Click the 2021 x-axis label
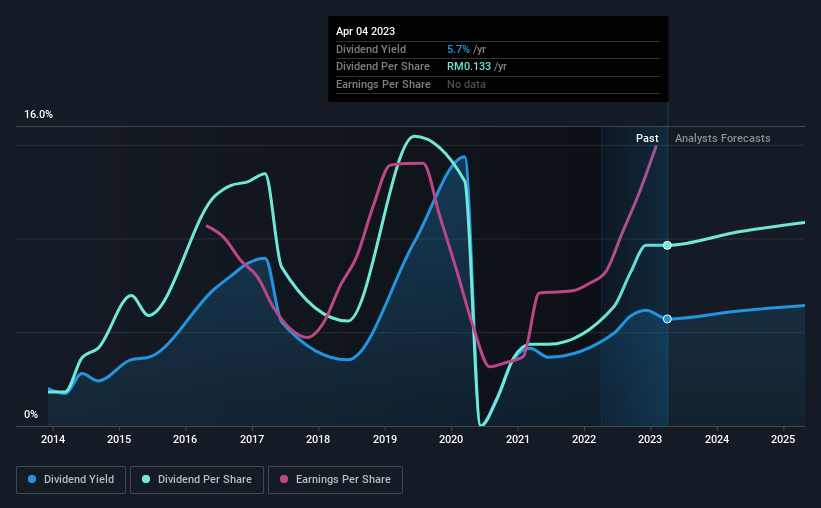 tap(517, 439)
